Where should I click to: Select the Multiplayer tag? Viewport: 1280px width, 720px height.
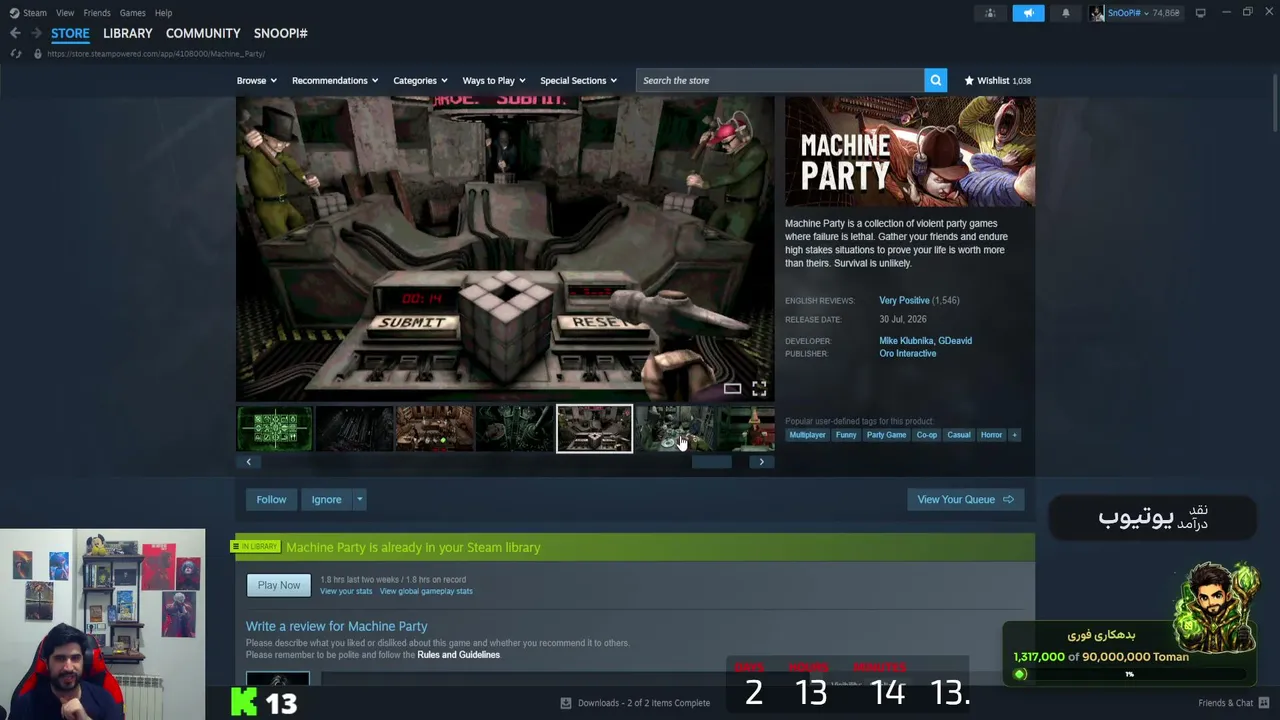tap(807, 435)
